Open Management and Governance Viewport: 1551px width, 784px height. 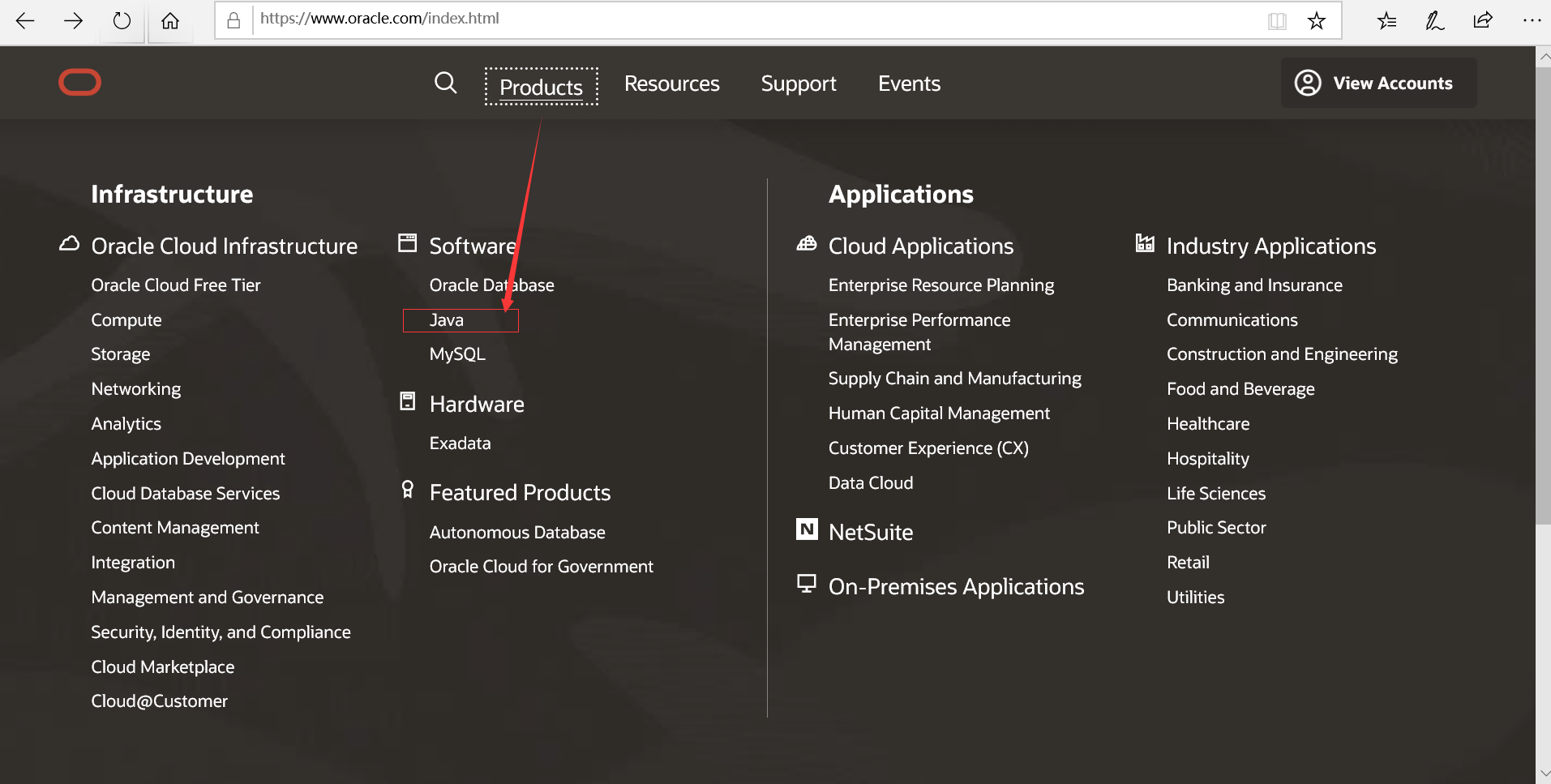pos(208,598)
